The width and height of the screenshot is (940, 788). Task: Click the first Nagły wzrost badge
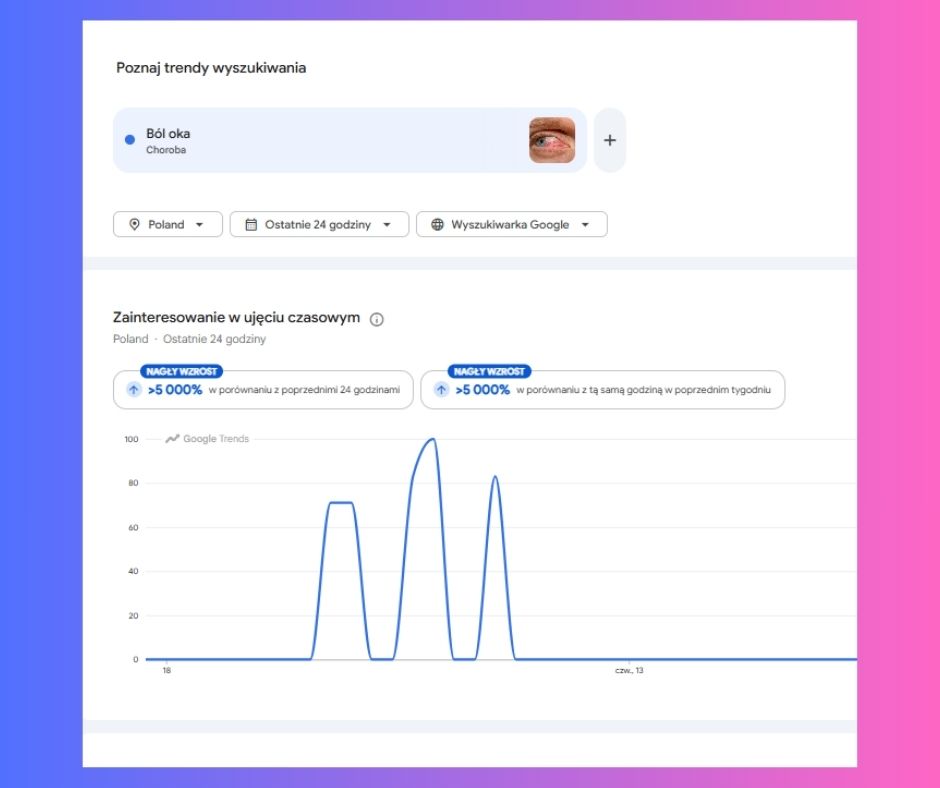182,371
